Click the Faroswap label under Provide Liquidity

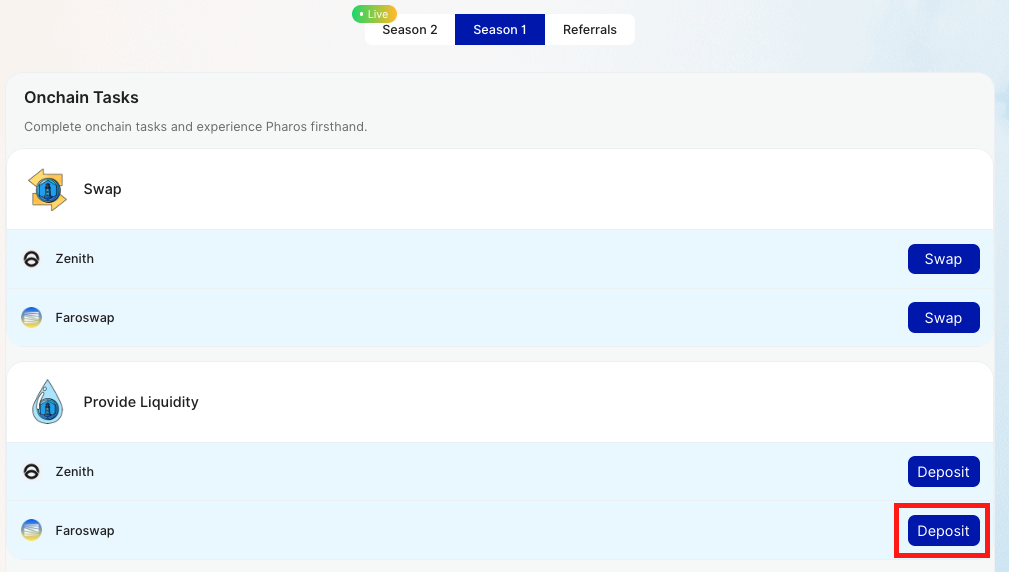[85, 531]
